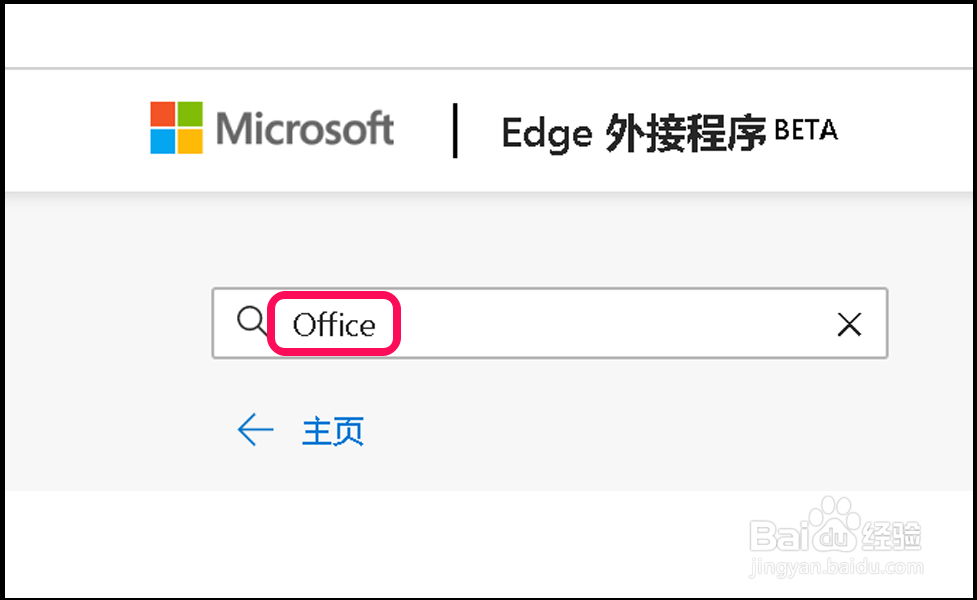Click the BETA label

coord(806,130)
